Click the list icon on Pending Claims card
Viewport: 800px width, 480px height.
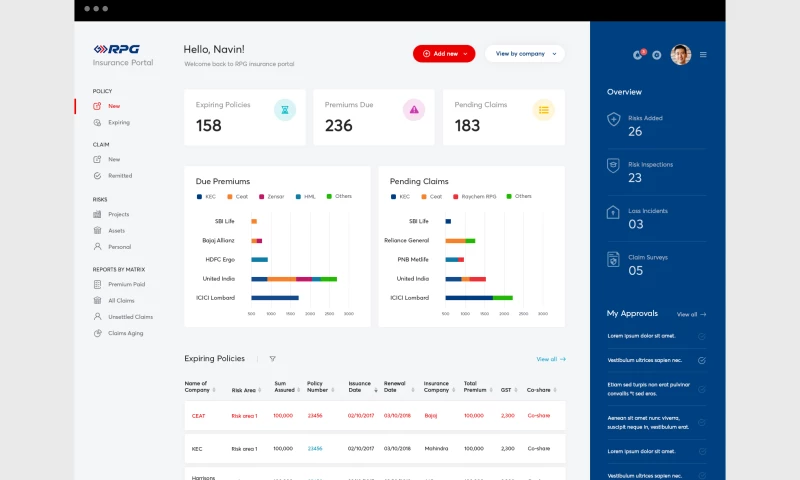(543, 110)
